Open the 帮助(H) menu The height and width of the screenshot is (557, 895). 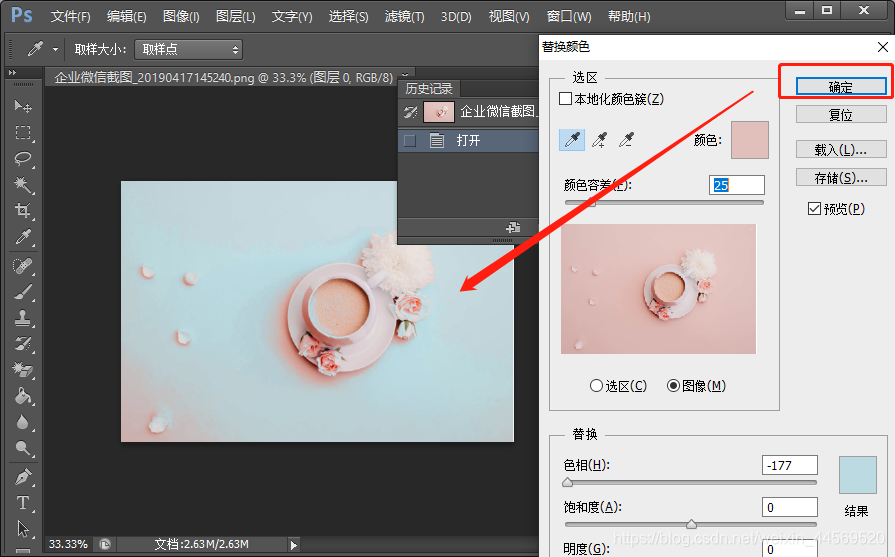click(x=629, y=17)
